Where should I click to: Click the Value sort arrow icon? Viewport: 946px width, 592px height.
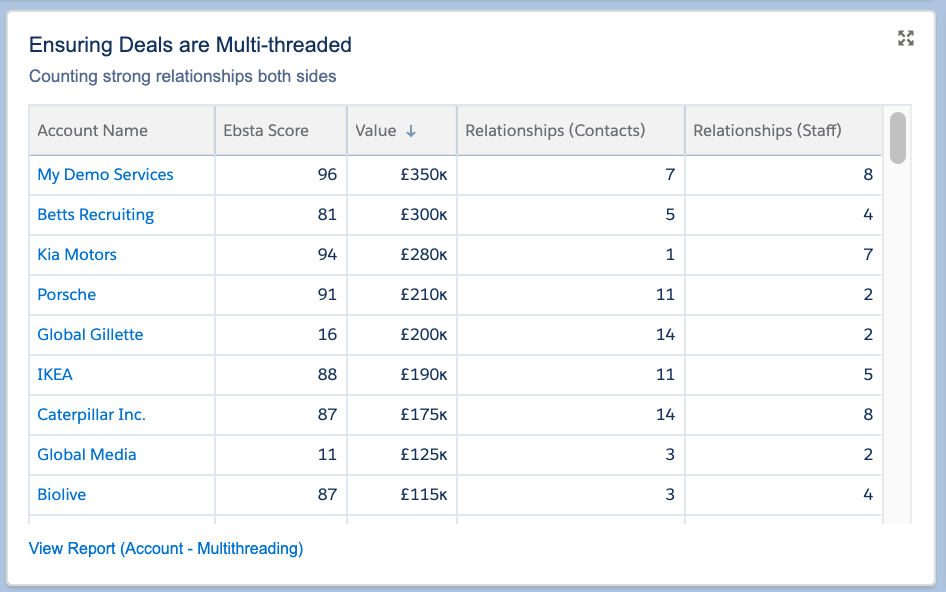tap(410, 131)
